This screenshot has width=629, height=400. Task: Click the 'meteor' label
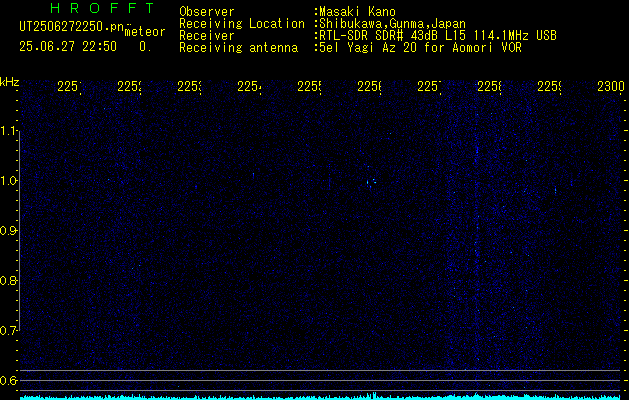(145, 32)
